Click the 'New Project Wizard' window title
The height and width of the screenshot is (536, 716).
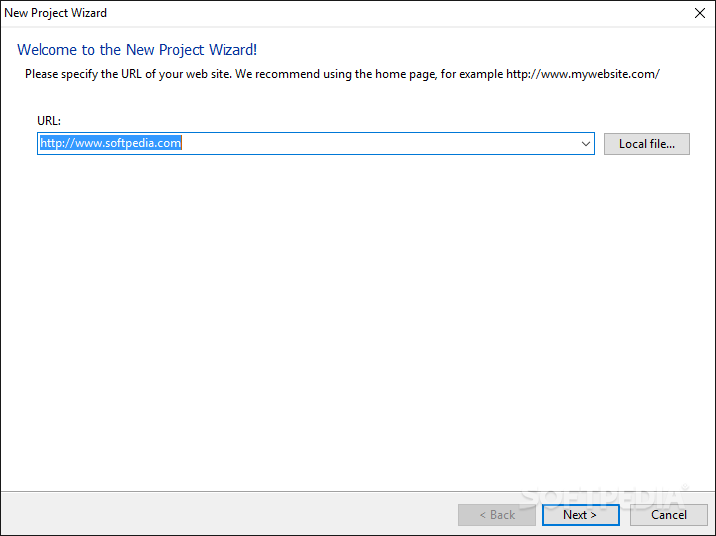coord(55,13)
